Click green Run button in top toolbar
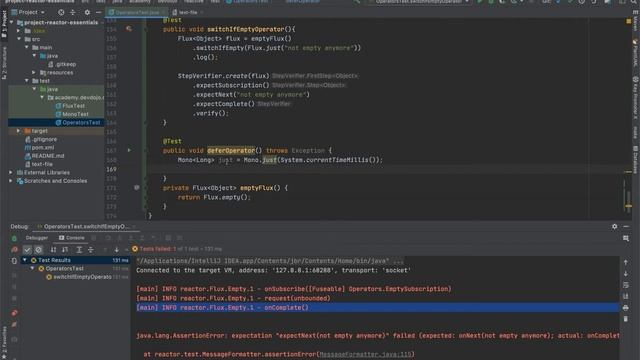The image size is (640, 360). pos(480,2)
